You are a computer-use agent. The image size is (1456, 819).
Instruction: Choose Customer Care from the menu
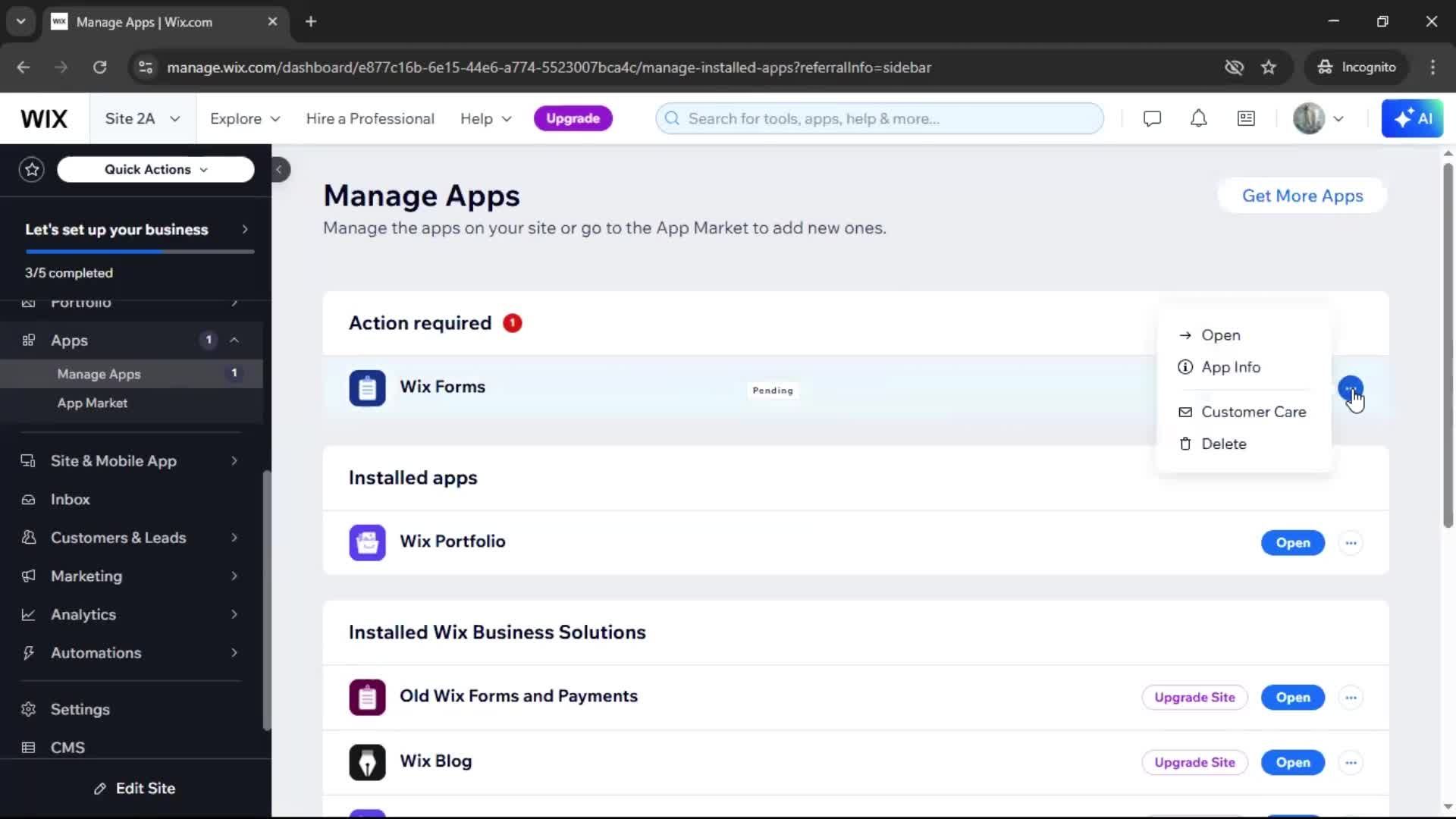1244,412
